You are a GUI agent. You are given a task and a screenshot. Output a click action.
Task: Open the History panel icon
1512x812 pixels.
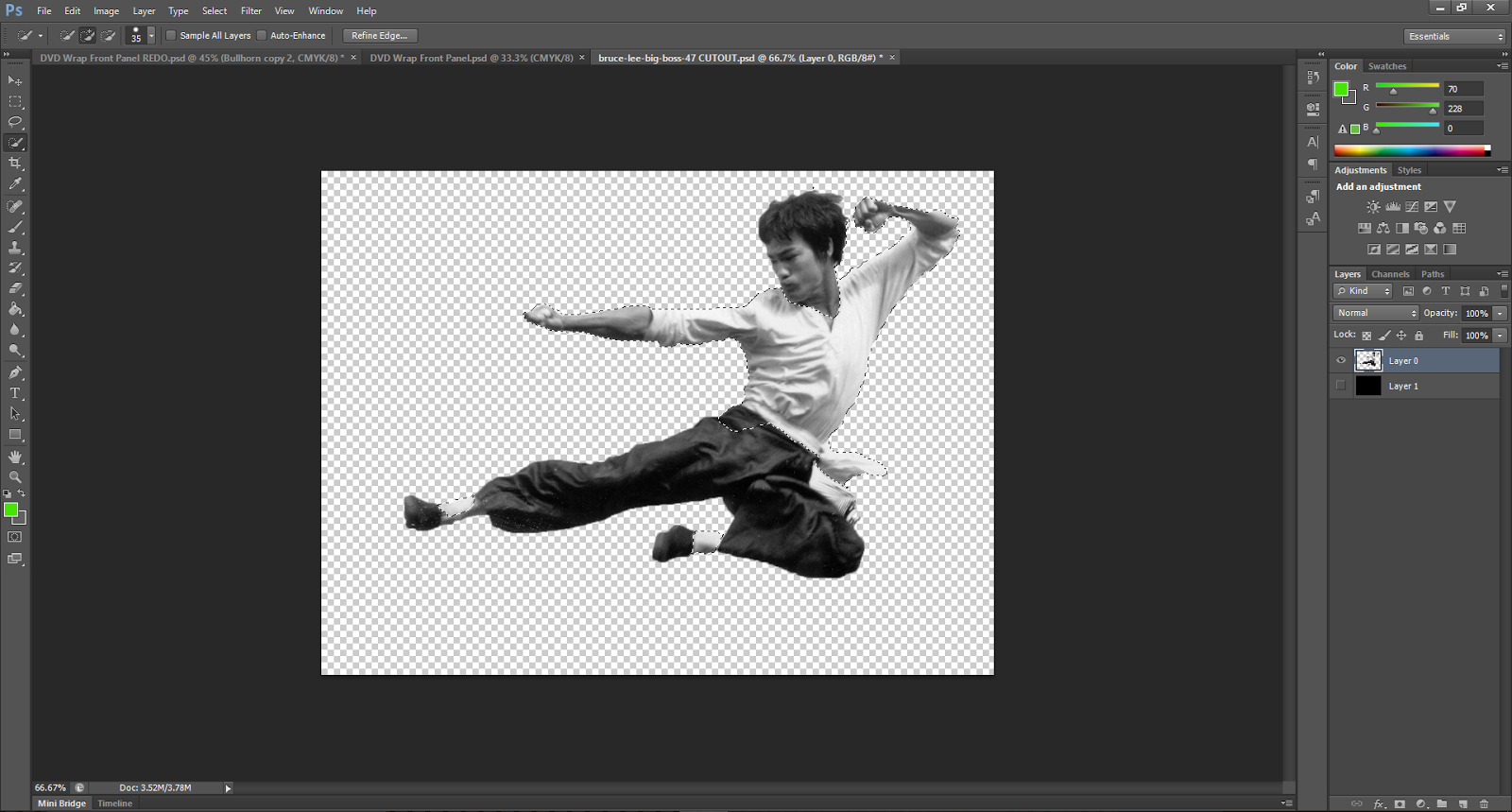[x=1313, y=78]
